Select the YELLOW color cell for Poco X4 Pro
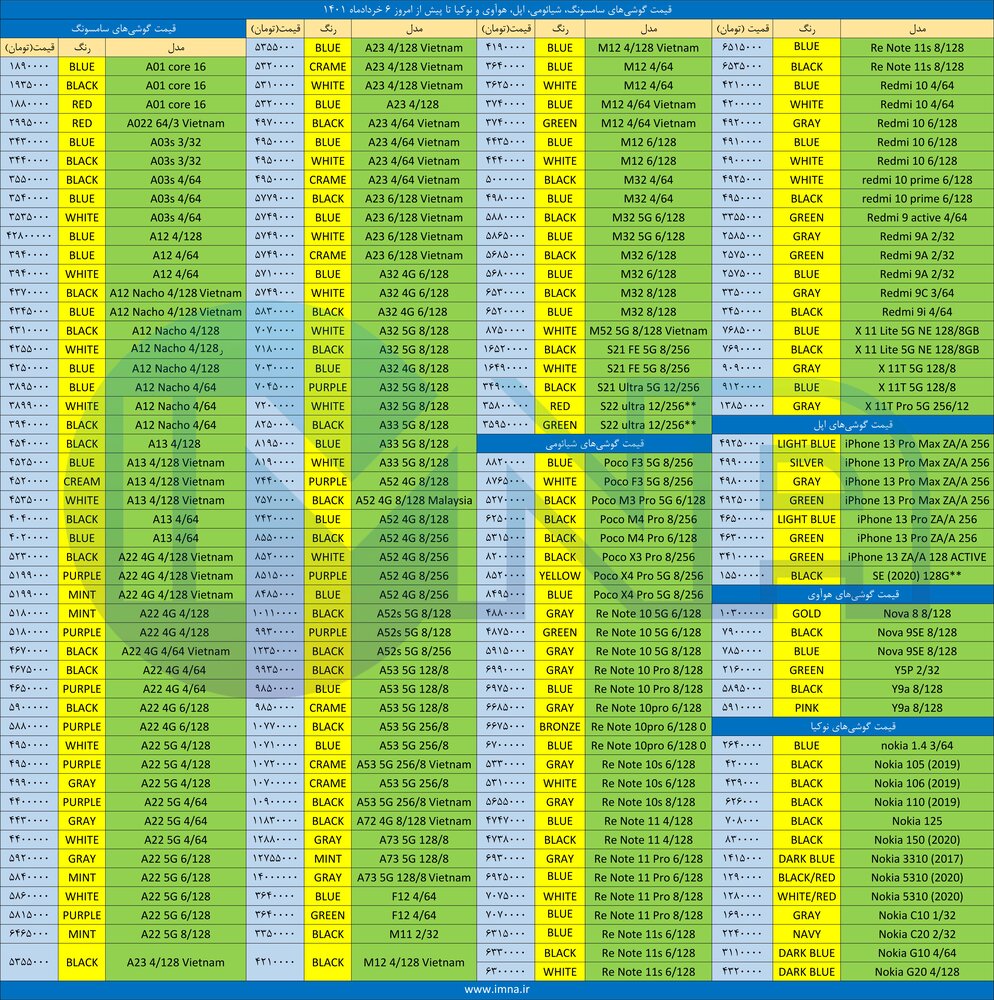 (x=560, y=576)
